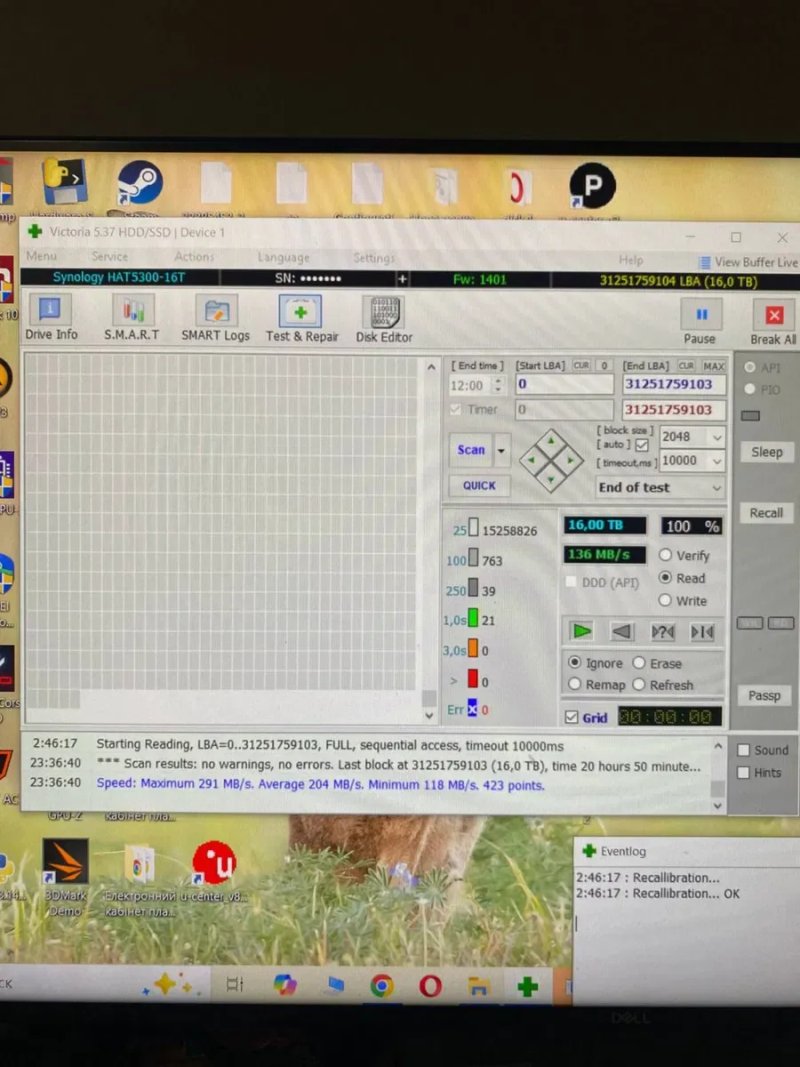Open the Drive Info panel
Viewport: 800px width, 1067px height.
tap(51, 318)
